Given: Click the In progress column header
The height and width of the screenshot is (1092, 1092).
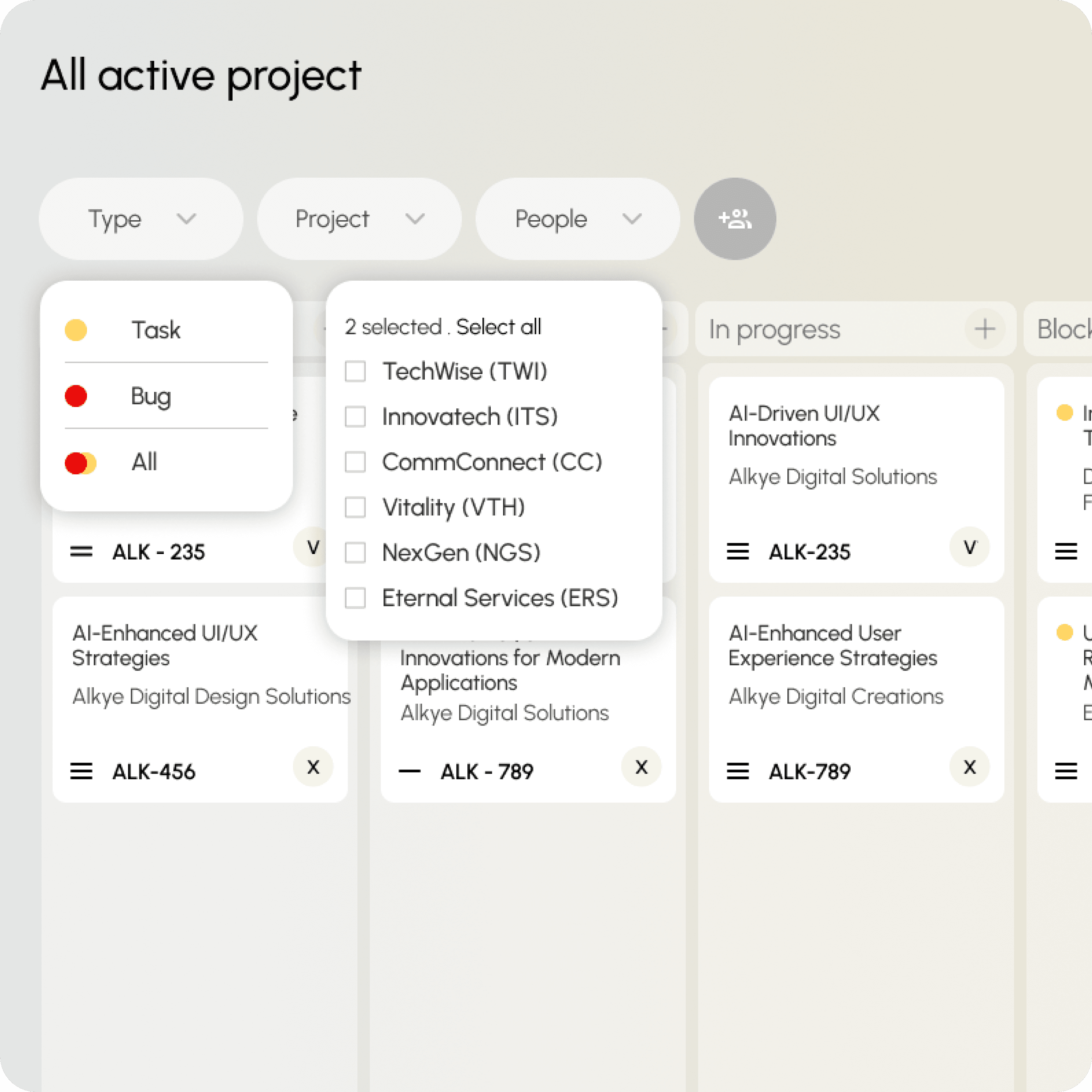Looking at the screenshot, I should (x=856, y=328).
